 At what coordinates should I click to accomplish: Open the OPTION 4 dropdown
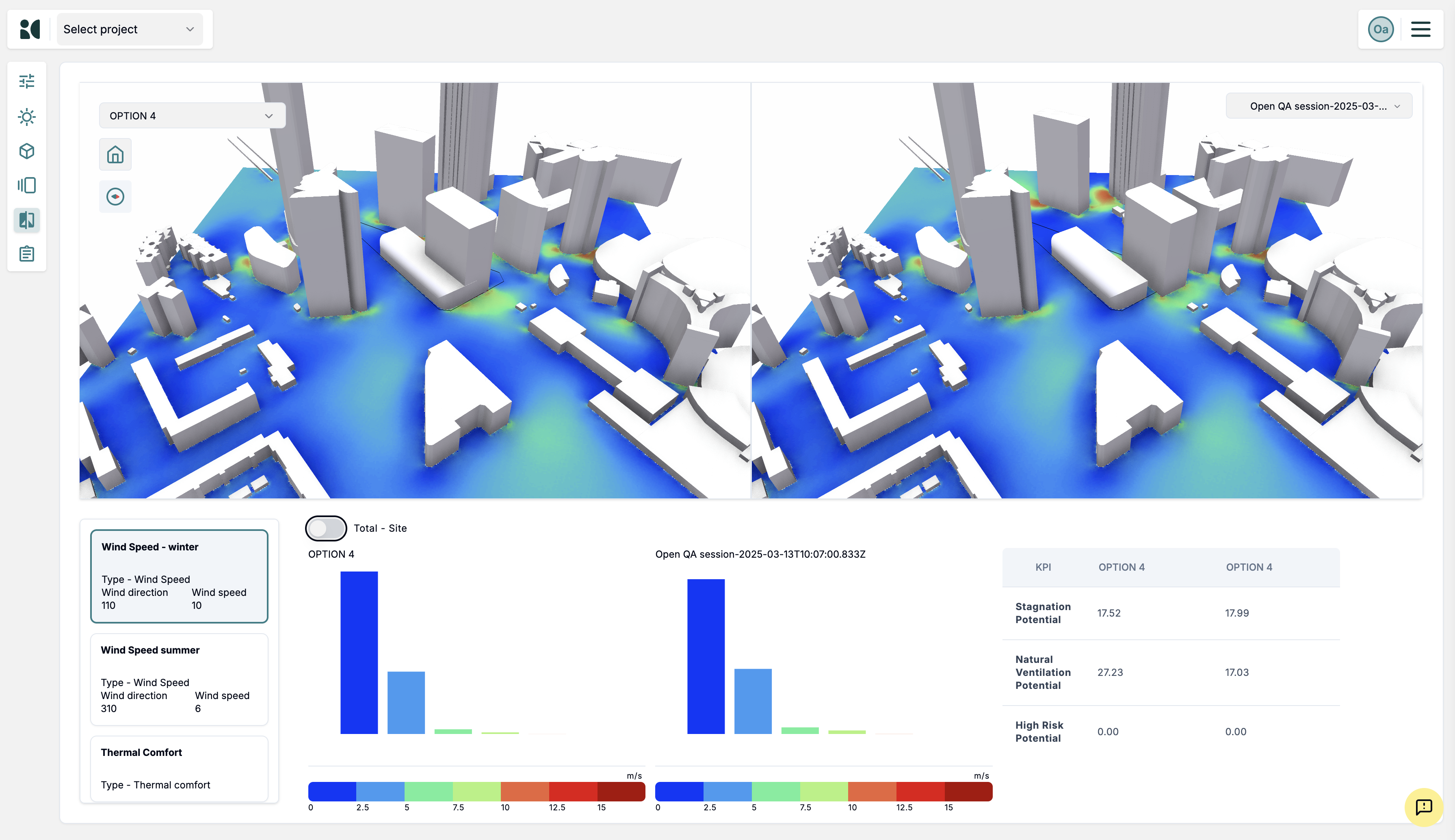pyautogui.click(x=192, y=116)
